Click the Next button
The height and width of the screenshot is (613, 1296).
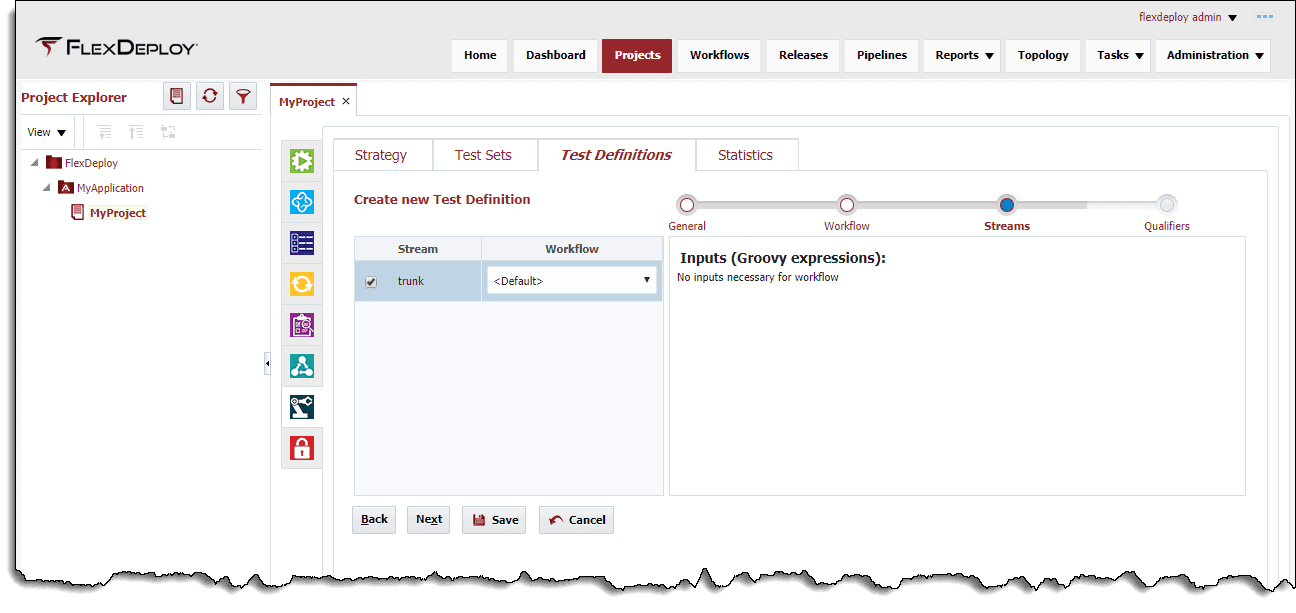(429, 519)
